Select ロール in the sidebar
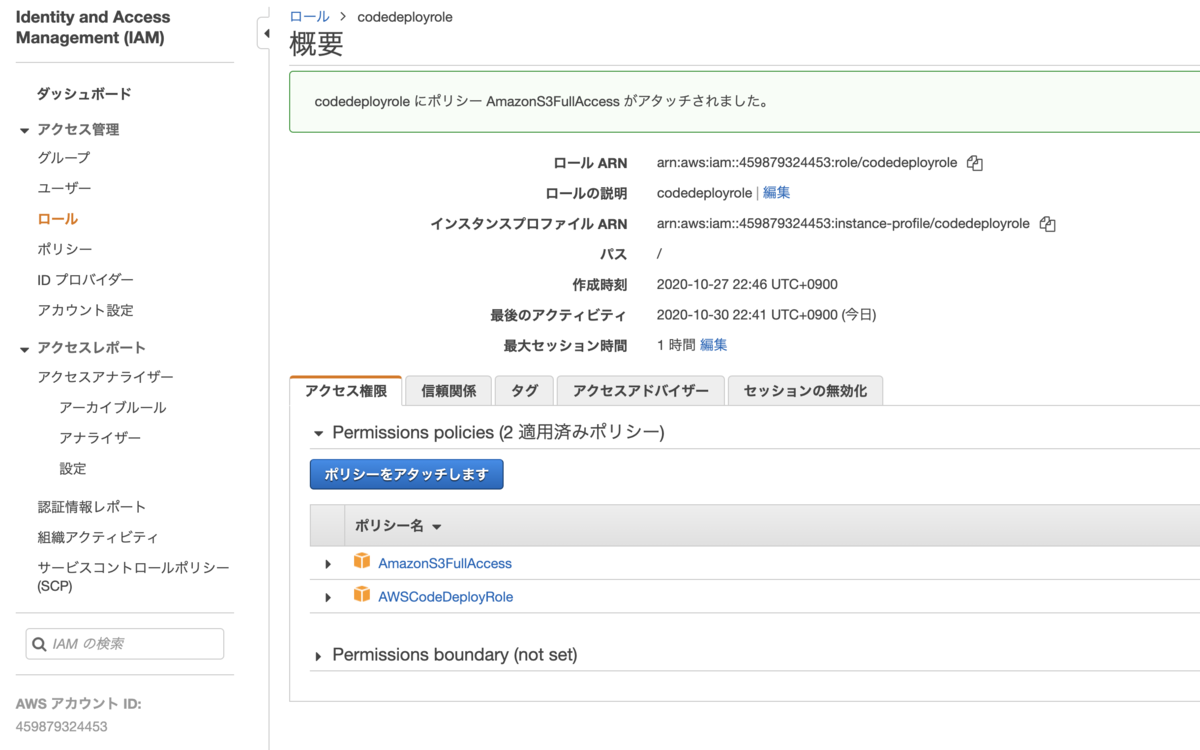 point(57,218)
